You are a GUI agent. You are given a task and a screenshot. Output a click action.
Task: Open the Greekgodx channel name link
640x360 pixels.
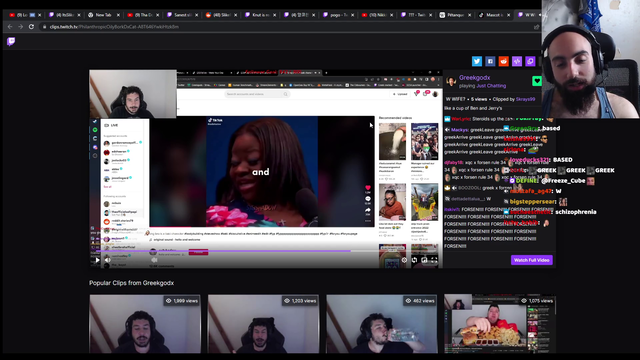[x=474, y=78]
